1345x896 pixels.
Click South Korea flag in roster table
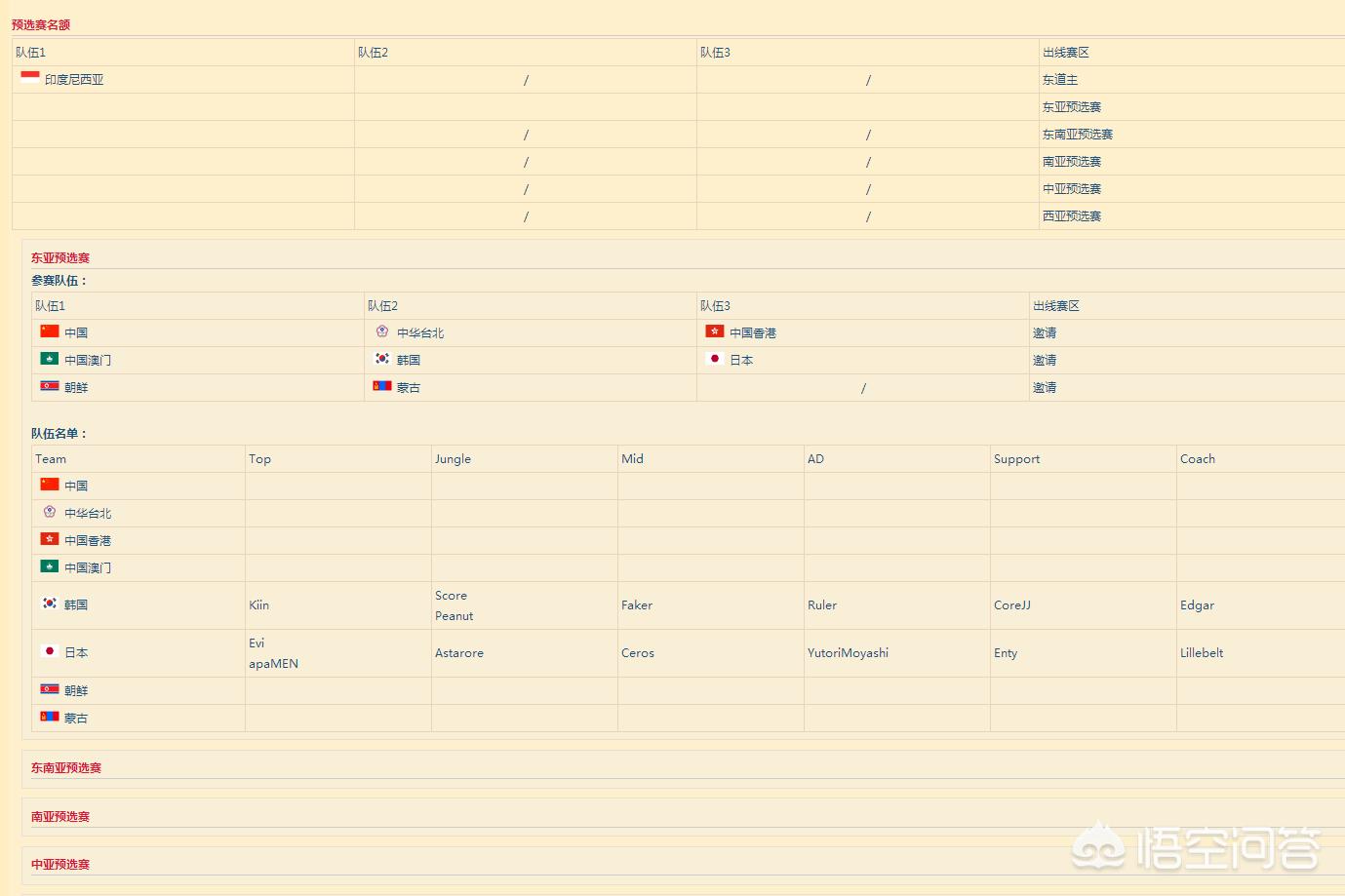[50, 604]
